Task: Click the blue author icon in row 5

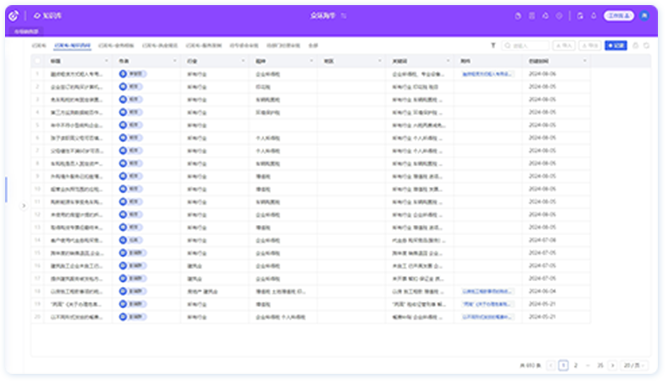Action: tap(123, 125)
